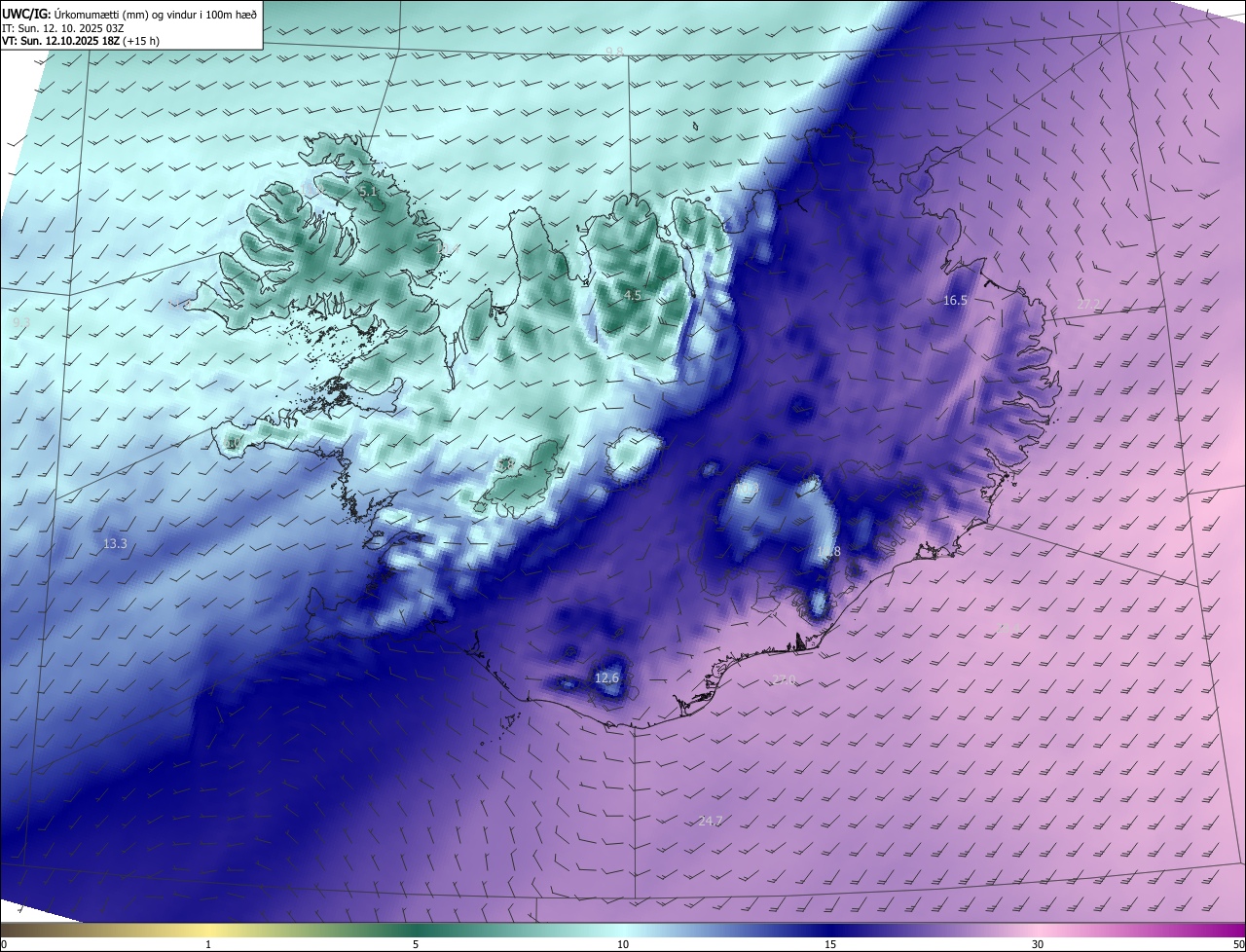Click the 16.5 value in east Iceland
The height and width of the screenshot is (952, 1246).
point(955,301)
